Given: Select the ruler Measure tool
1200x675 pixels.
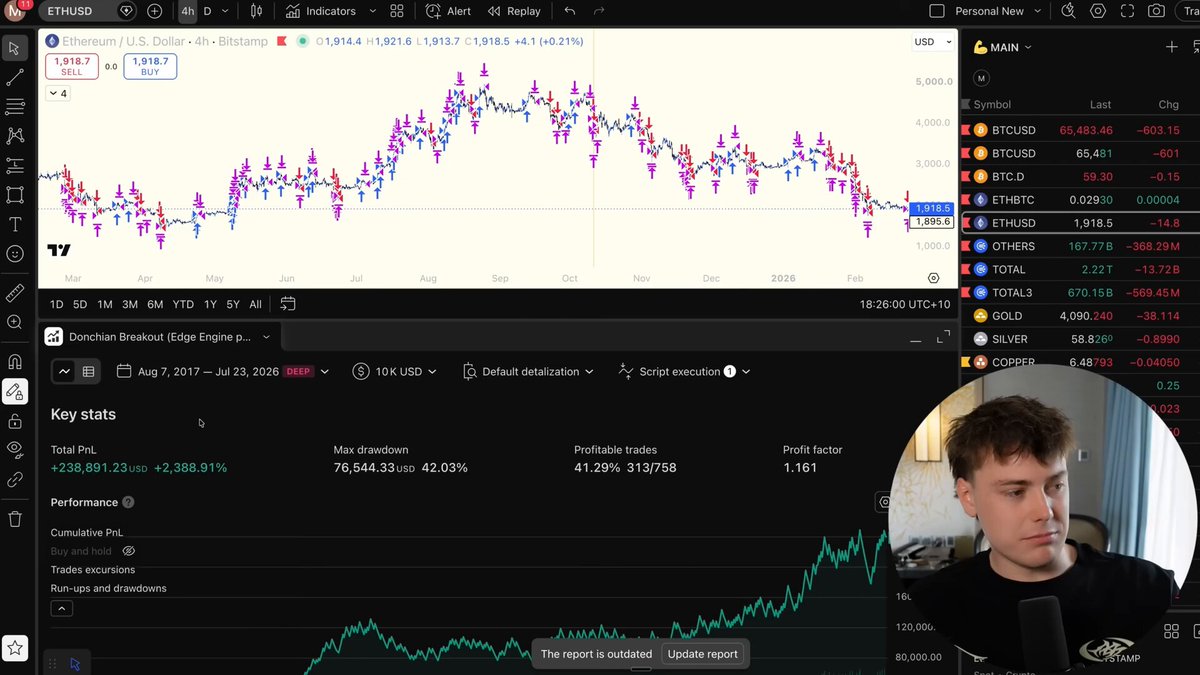Looking at the screenshot, I should (14, 293).
